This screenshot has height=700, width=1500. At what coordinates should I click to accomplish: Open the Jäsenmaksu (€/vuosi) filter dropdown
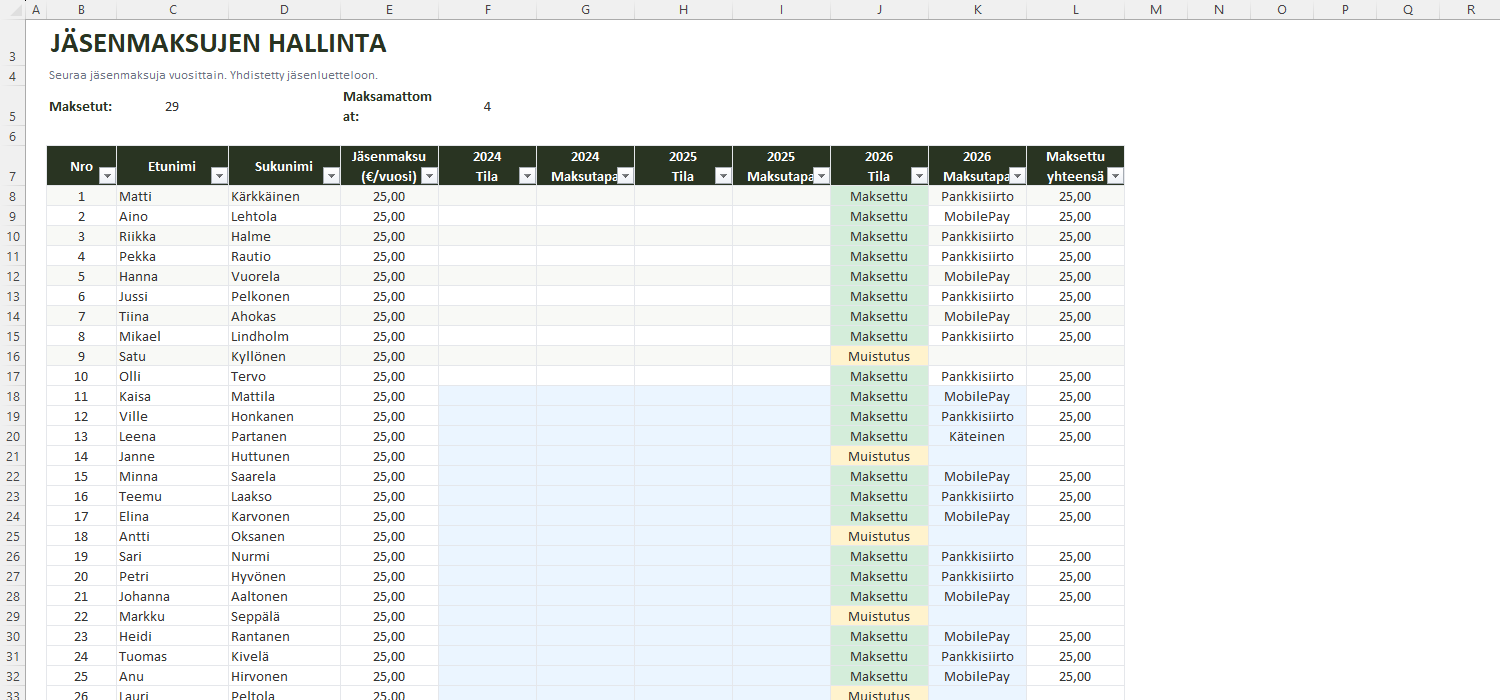[x=429, y=176]
